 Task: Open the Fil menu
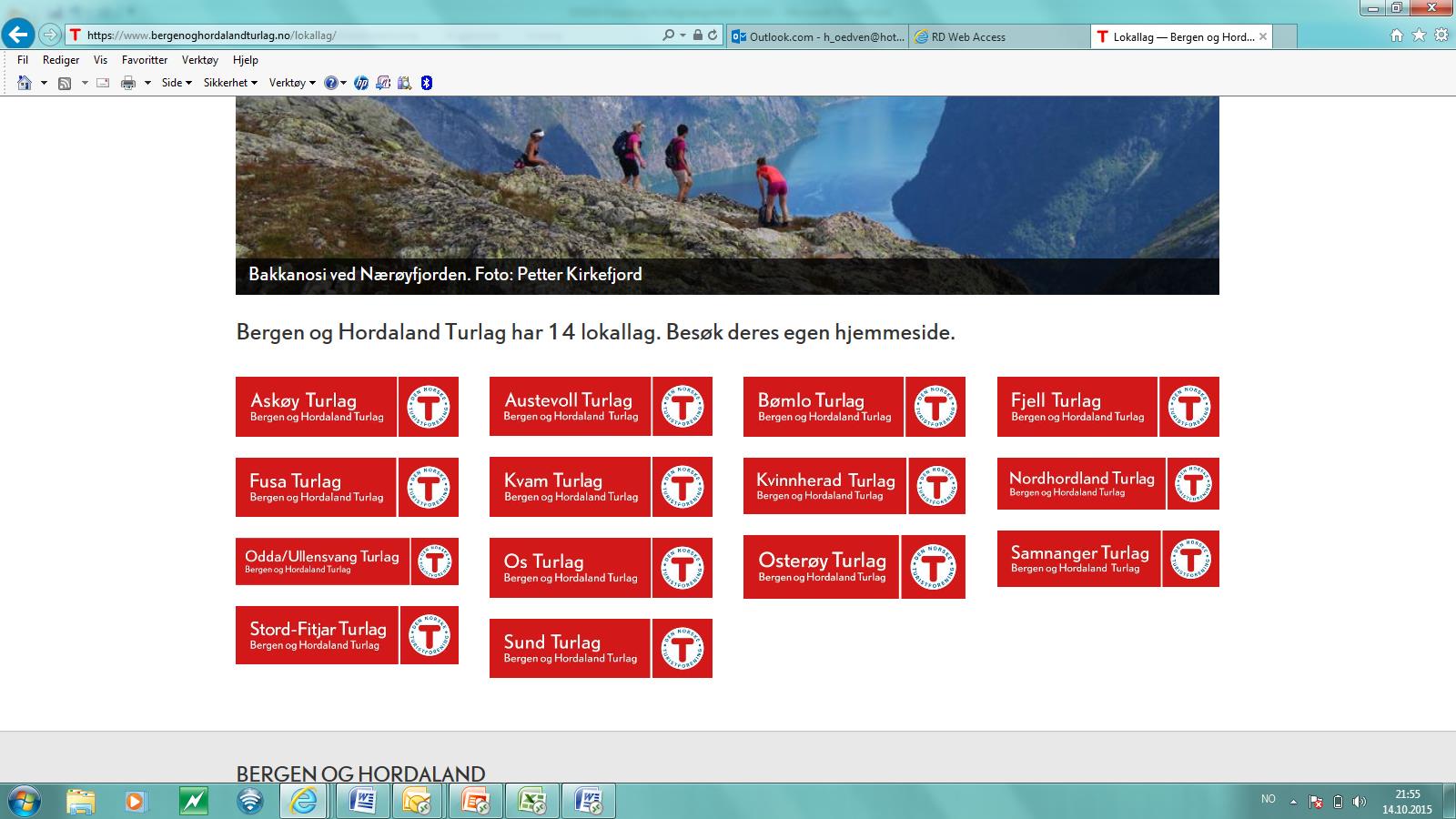pyautogui.click(x=23, y=60)
